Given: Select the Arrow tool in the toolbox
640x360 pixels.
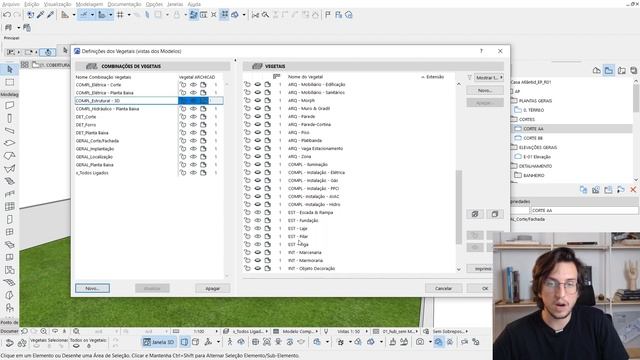Looking at the screenshot, I should click(9, 70).
